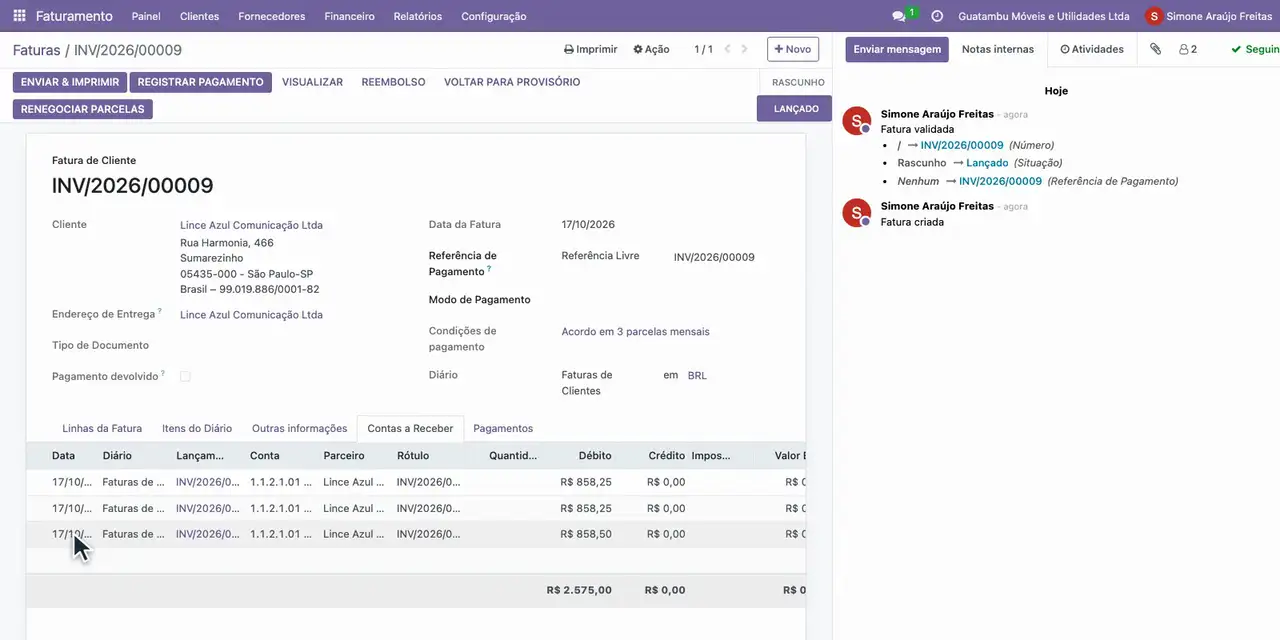
Task: Switch to the Linhas da Fatura tab
Action: click(x=102, y=428)
